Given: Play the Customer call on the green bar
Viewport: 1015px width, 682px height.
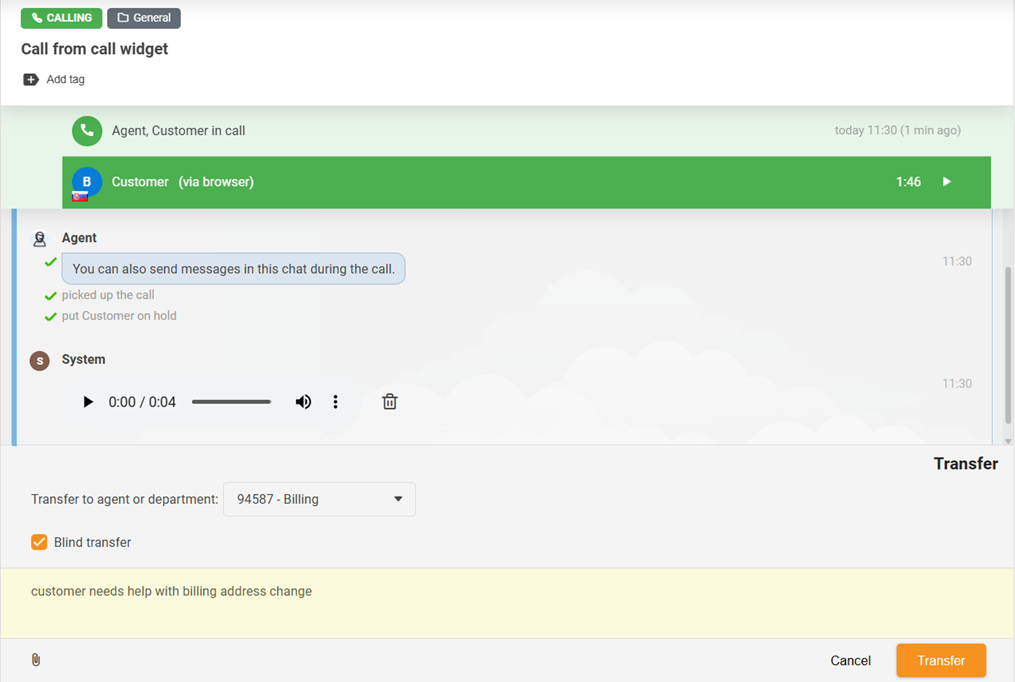Looking at the screenshot, I should pos(945,182).
